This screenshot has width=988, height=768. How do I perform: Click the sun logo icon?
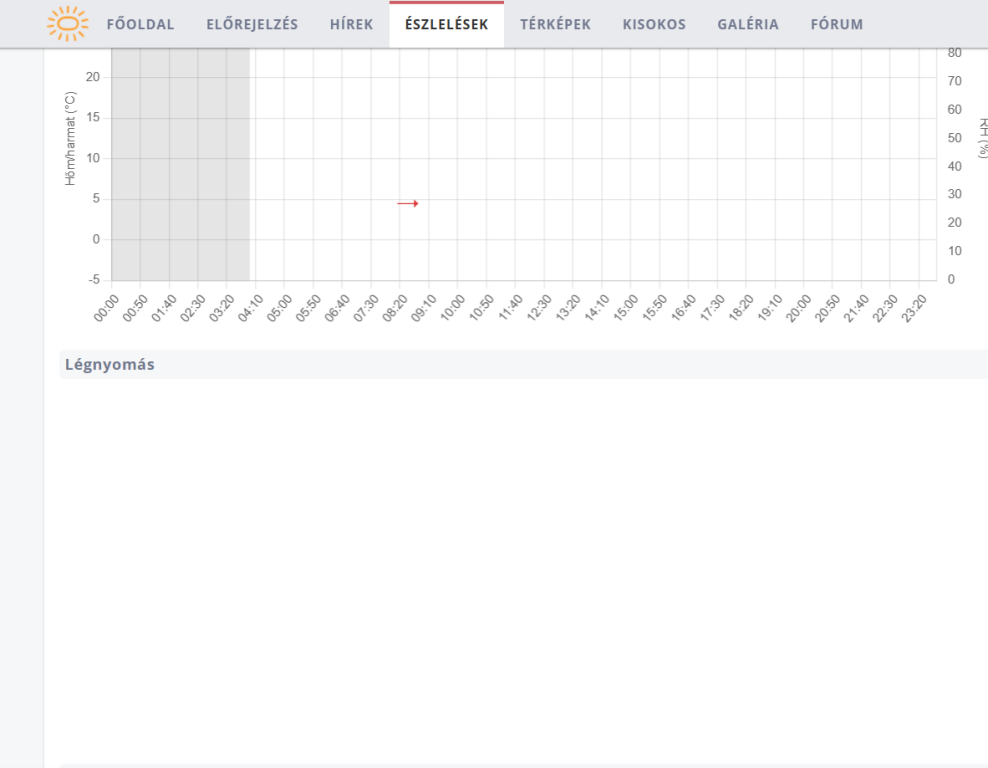click(x=67, y=24)
